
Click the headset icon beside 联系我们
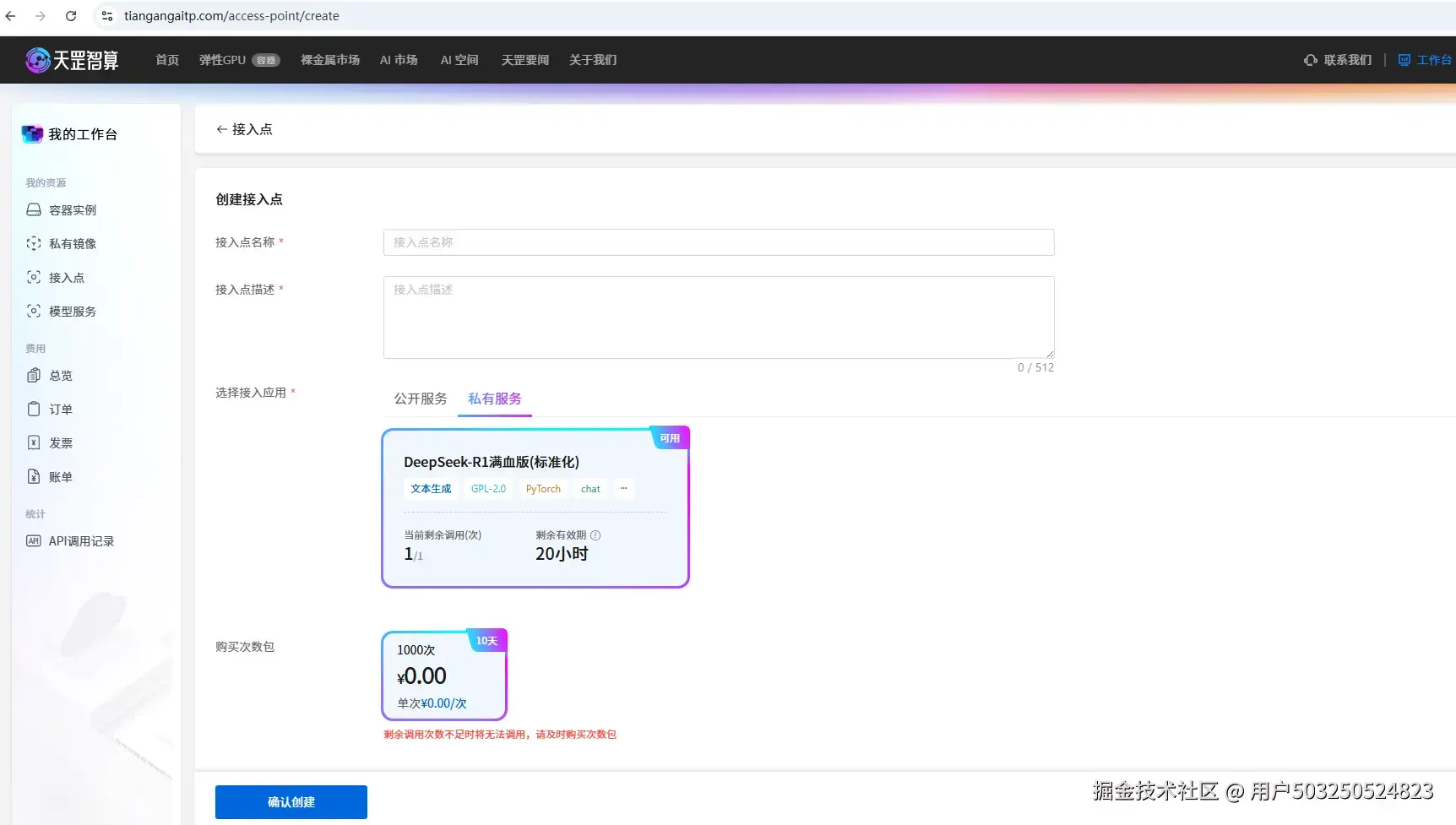click(x=1311, y=60)
